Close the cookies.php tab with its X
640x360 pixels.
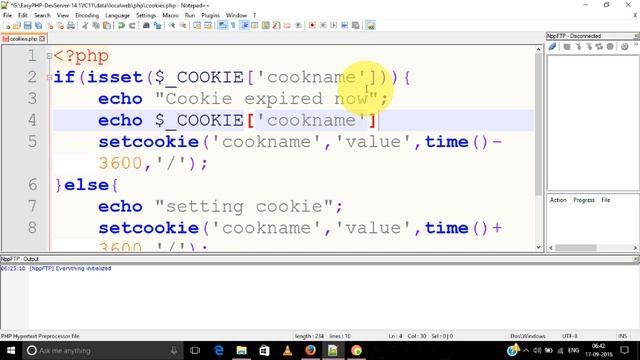42,39
